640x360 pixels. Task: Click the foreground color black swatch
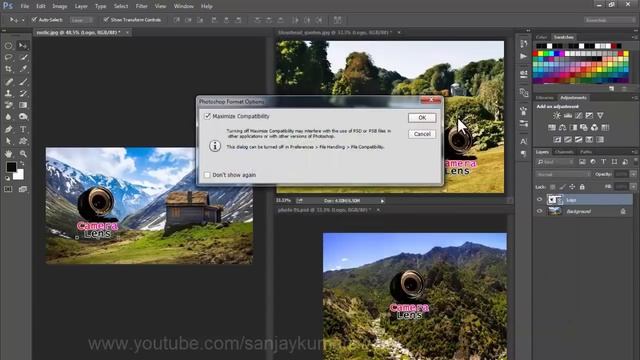11,167
